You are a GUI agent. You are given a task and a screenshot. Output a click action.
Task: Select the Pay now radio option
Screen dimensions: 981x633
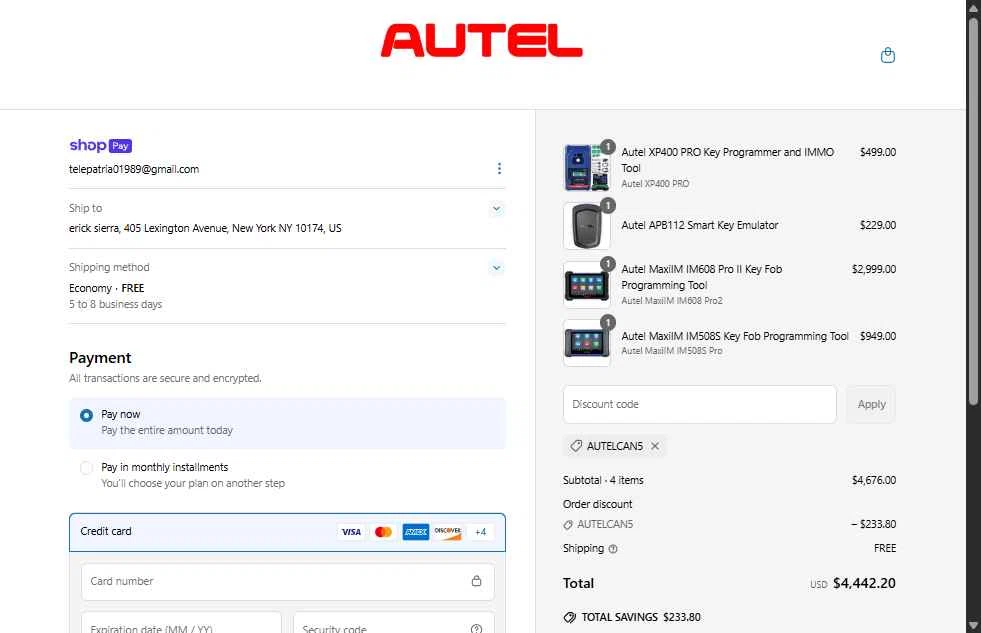click(x=86, y=415)
